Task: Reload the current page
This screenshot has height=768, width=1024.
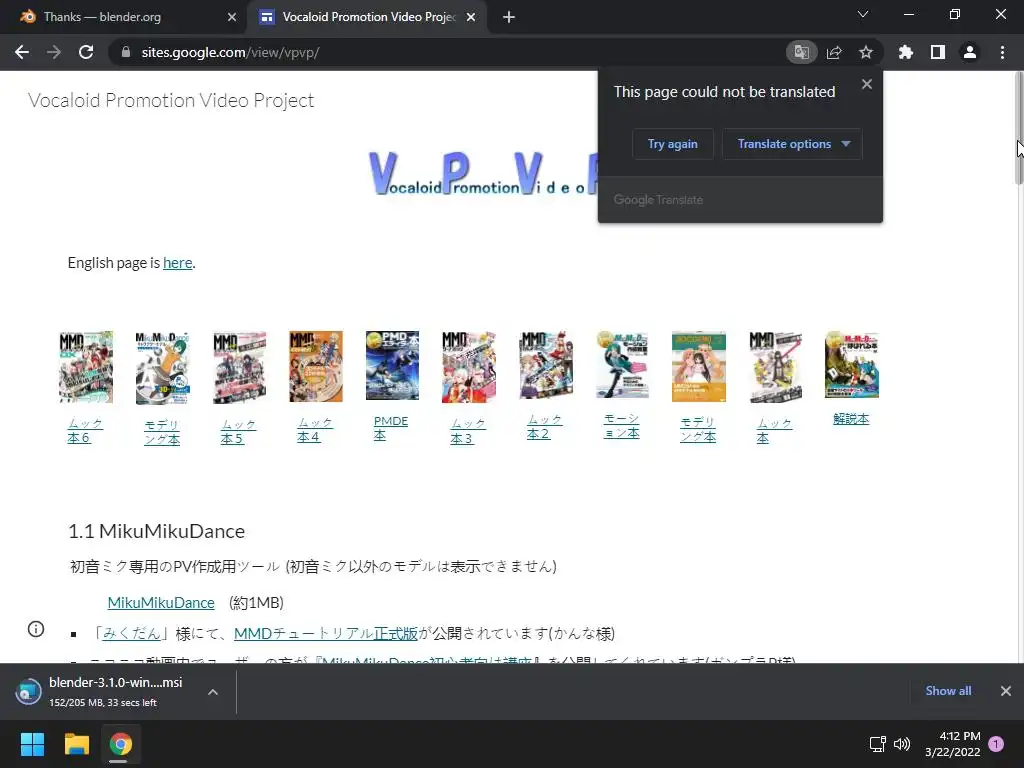Action: (x=86, y=52)
